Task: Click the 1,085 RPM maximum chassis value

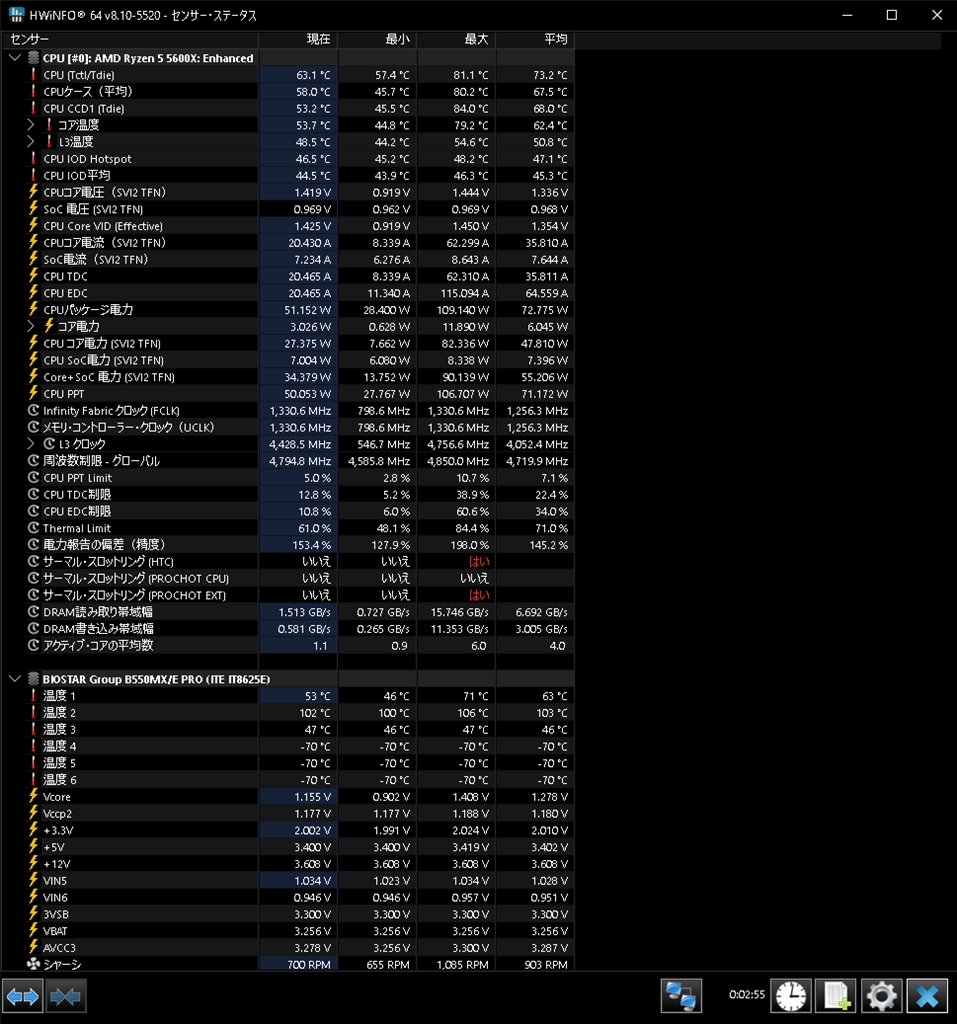Action: pos(462,965)
